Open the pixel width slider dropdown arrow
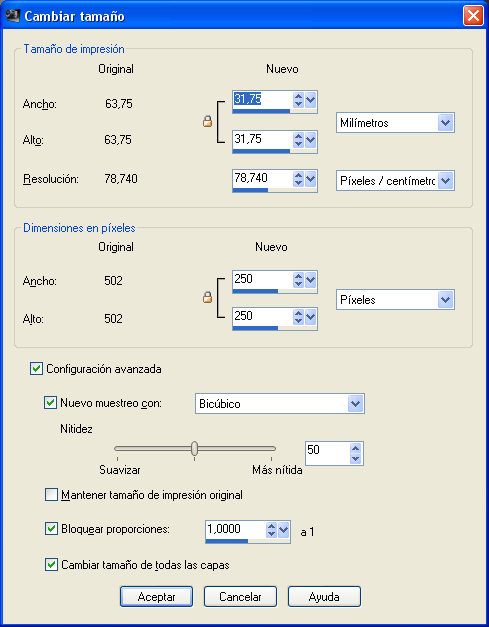The image size is (489, 627). 311,280
